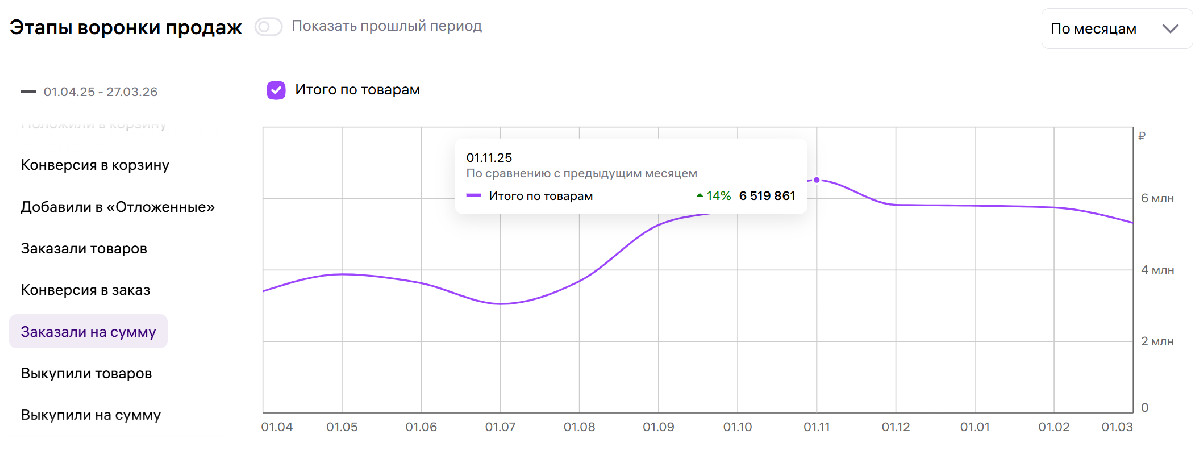Image resolution: width=1200 pixels, height=464 pixels.
Task: Select the "Выкупили на сумму" stage
Action: pyautogui.click(x=90, y=415)
